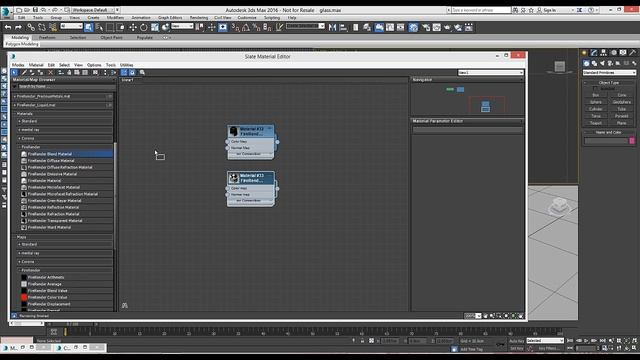The image size is (640, 360).
Task: Click the pink object color swatch
Action: [632, 141]
